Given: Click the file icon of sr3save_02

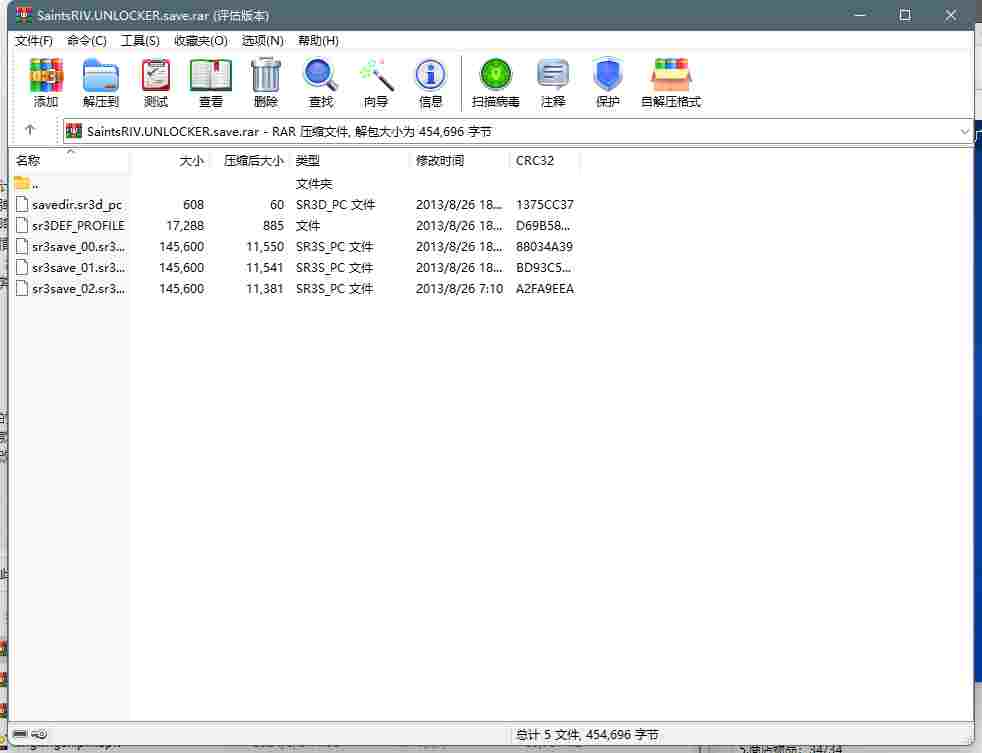Looking at the screenshot, I should tap(22, 288).
